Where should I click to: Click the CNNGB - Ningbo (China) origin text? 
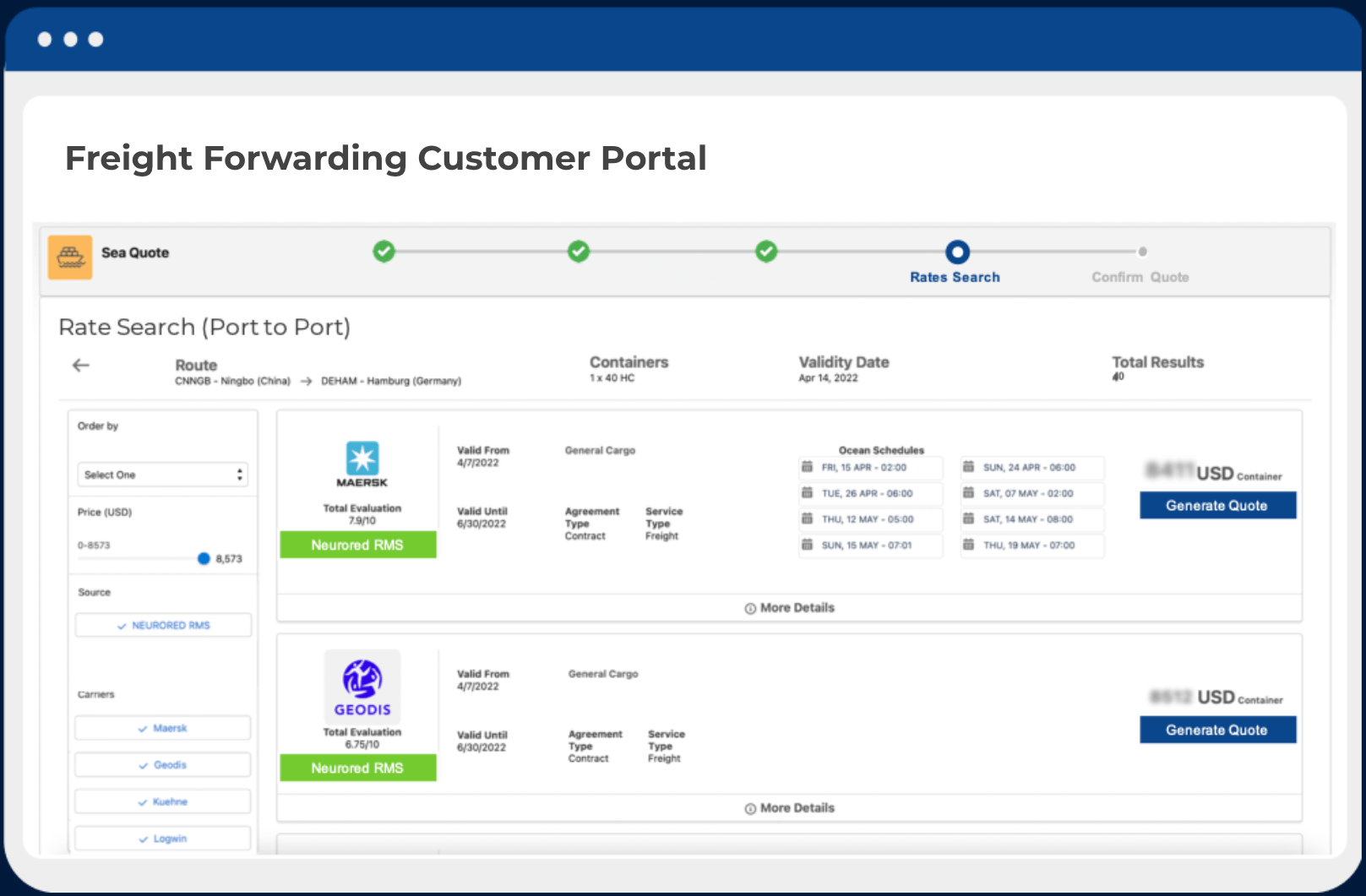pyautogui.click(x=232, y=381)
